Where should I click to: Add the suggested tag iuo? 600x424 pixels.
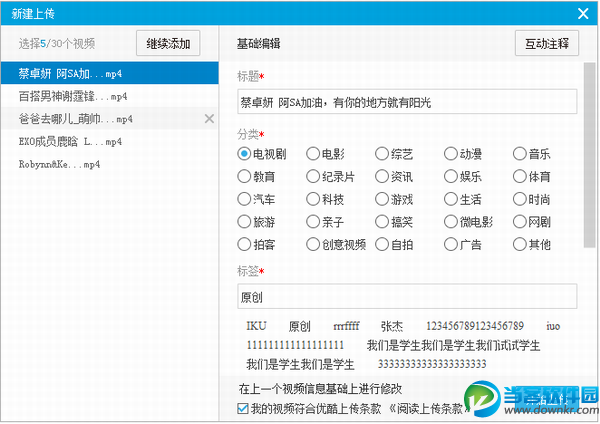click(553, 326)
